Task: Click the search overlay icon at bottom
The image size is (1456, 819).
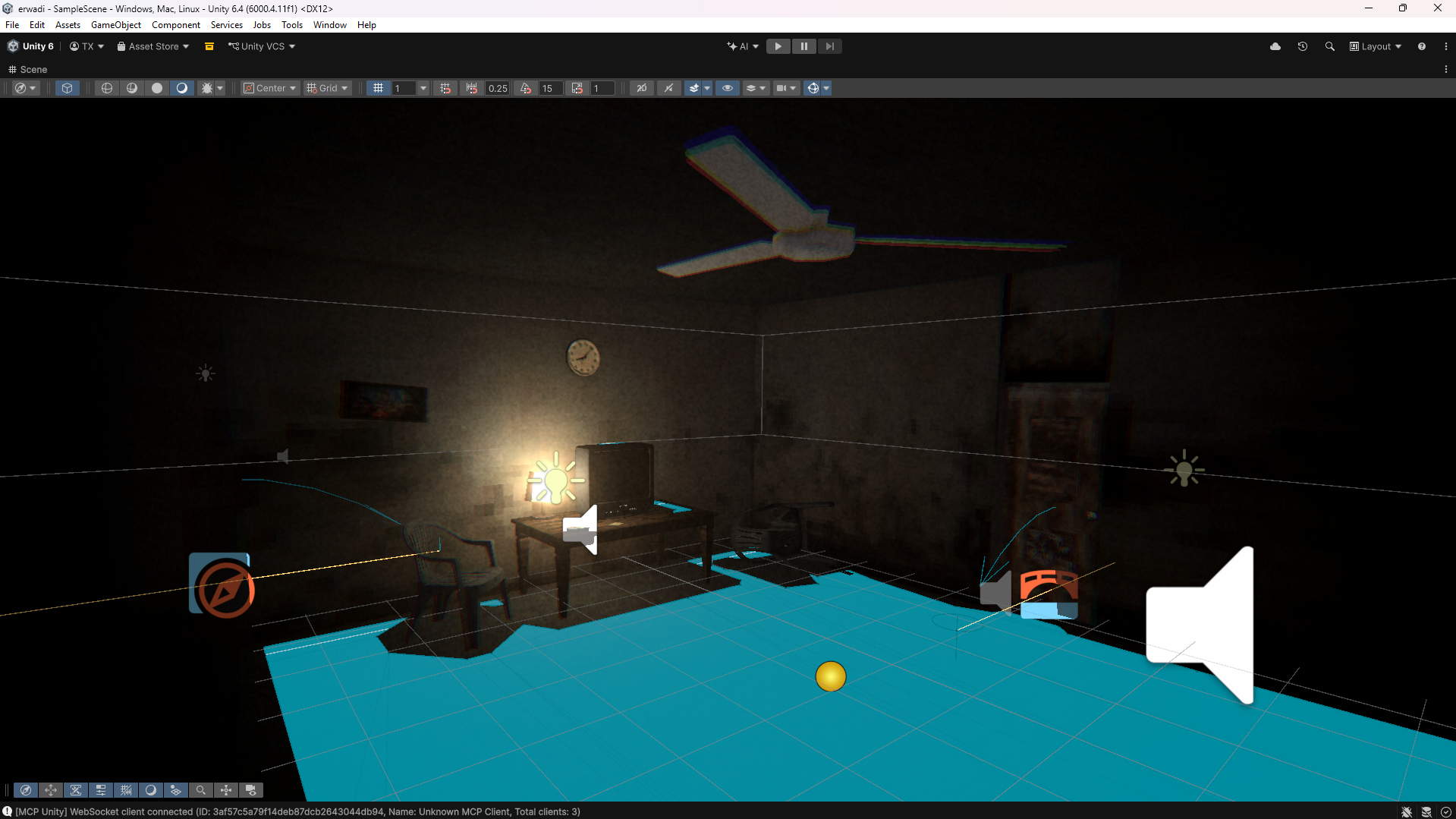Action: [x=201, y=790]
